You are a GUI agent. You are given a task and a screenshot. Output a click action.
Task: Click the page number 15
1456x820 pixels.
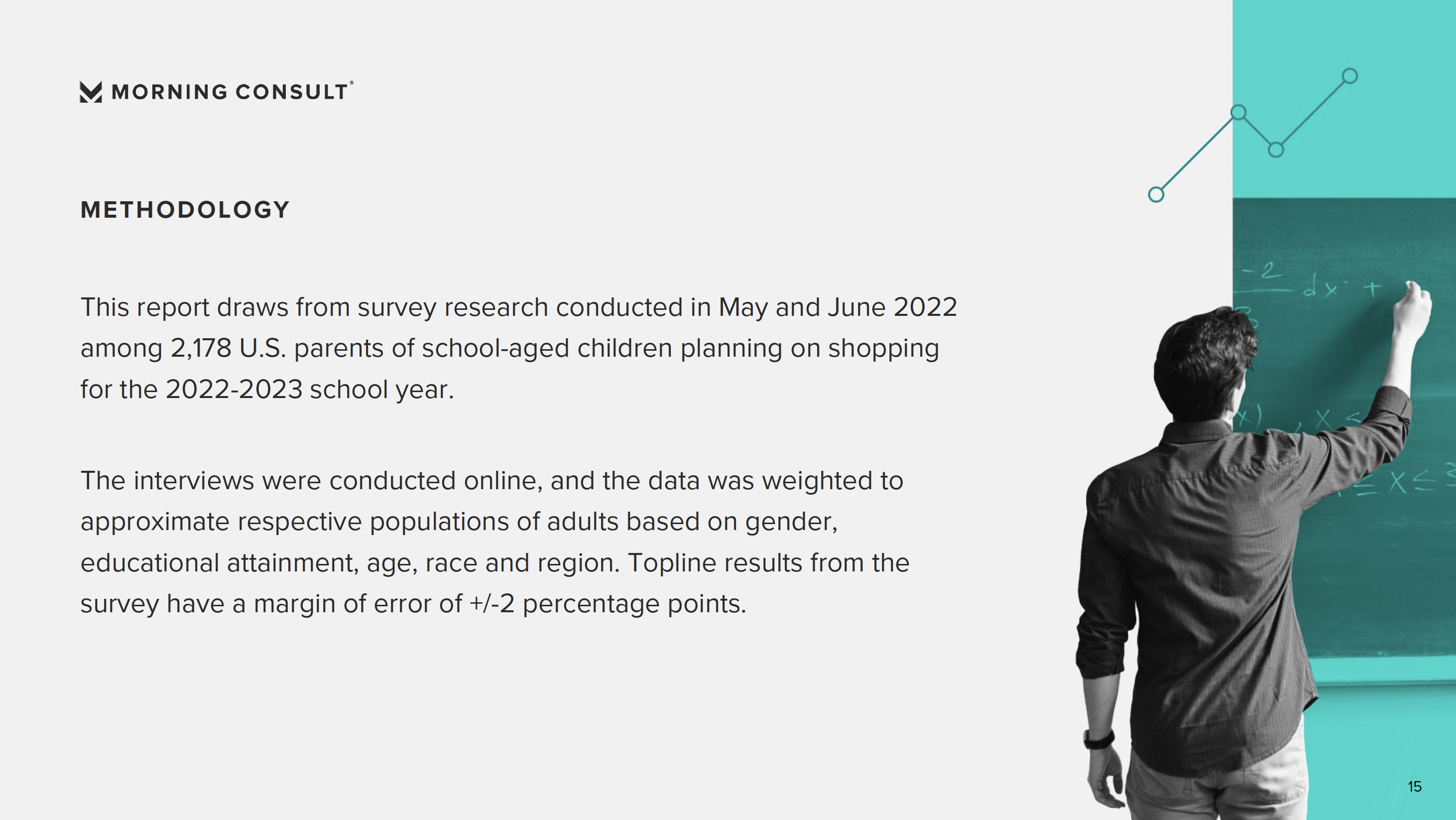1414,787
